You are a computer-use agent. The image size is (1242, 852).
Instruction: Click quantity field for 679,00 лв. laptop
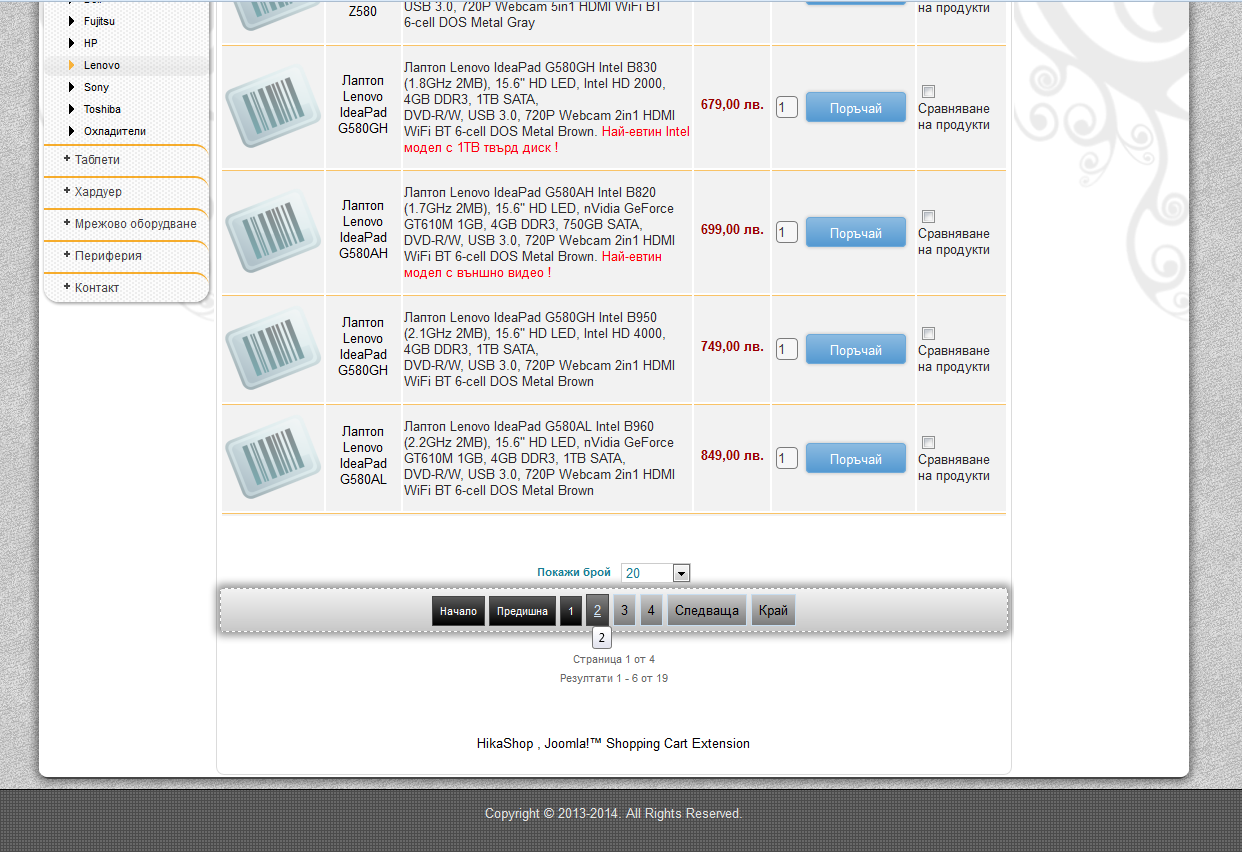(787, 108)
